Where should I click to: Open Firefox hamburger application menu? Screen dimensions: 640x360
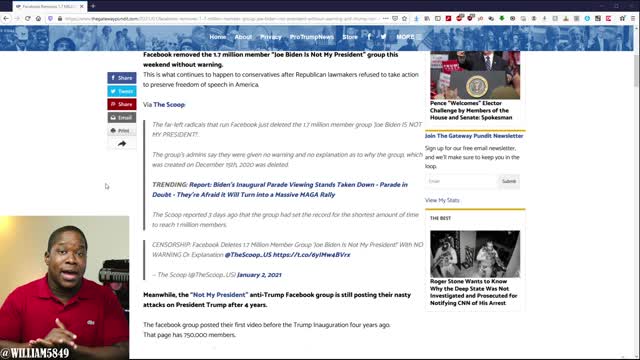pyautogui.click(x=633, y=18)
